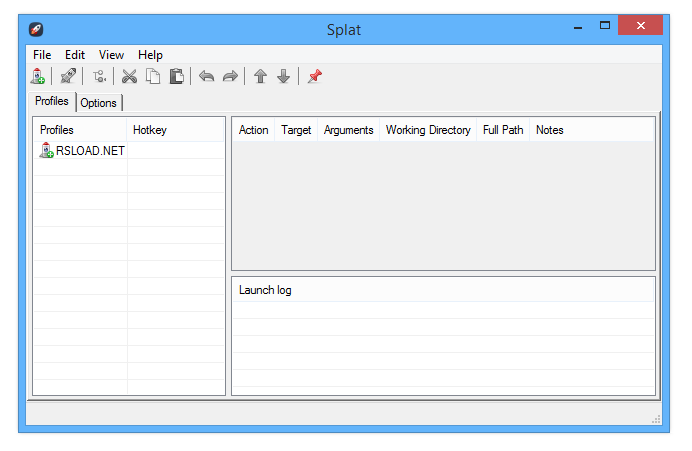
Task: Select the RSLOAD.NET profile row
Action: [129, 150]
